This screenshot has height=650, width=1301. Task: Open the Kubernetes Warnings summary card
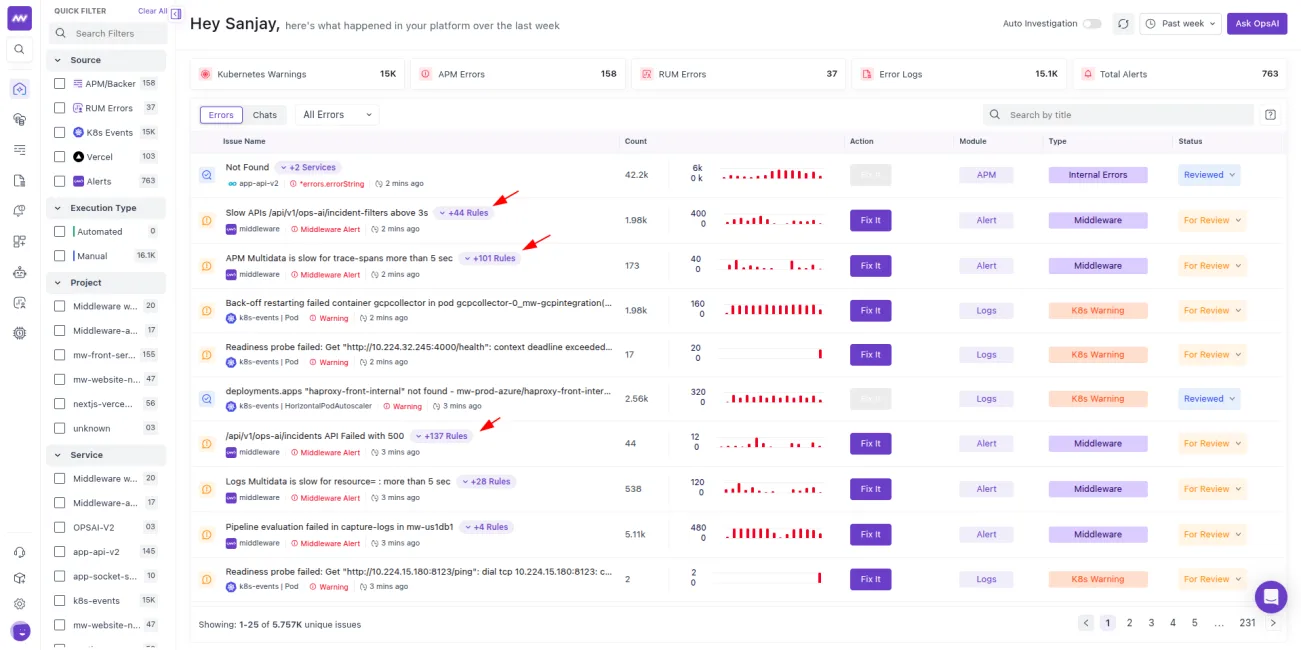[297, 74]
